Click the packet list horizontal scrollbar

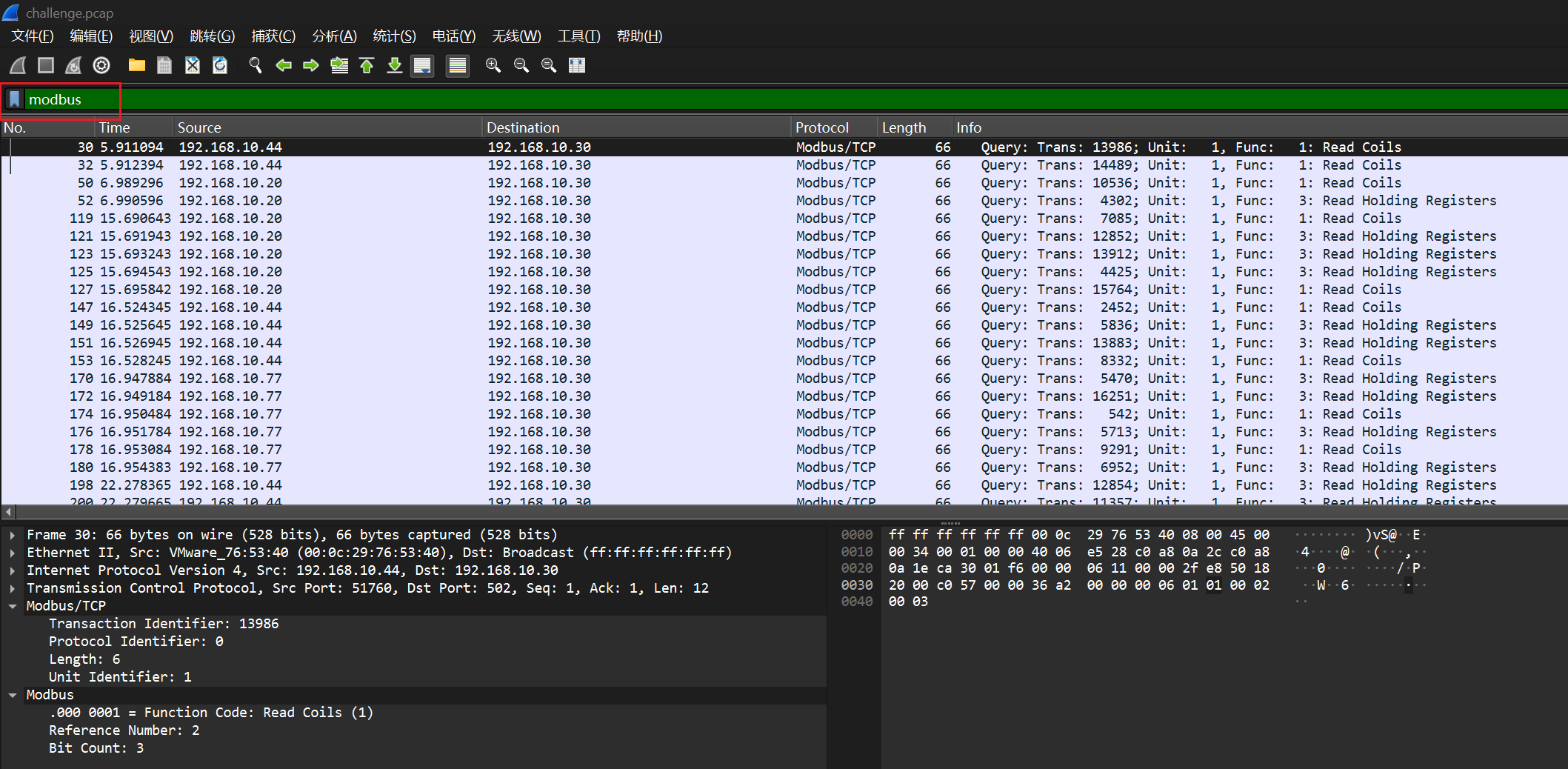tap(784, 512)
